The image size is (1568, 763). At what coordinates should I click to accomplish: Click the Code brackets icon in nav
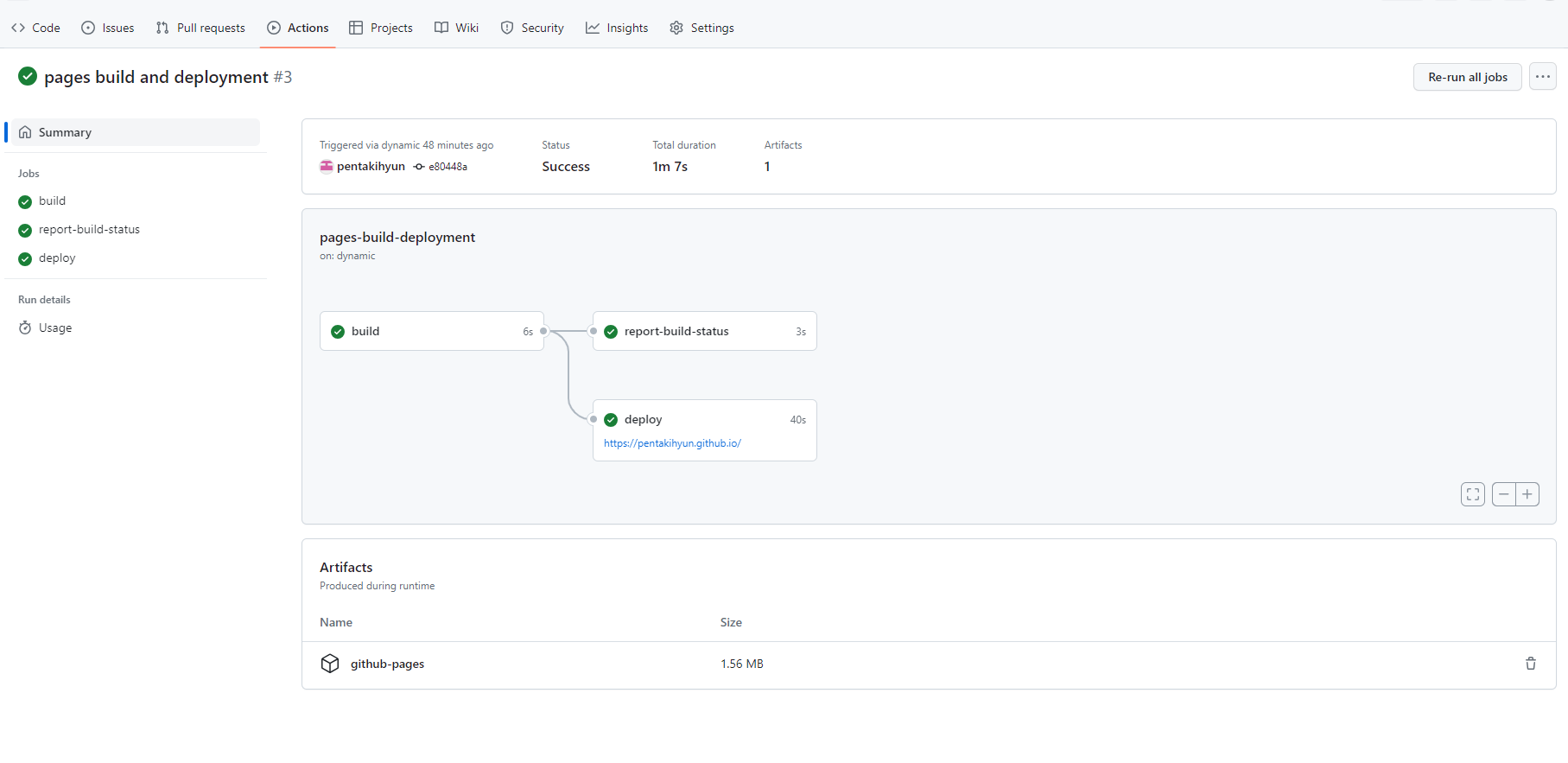tap(18, 28)
